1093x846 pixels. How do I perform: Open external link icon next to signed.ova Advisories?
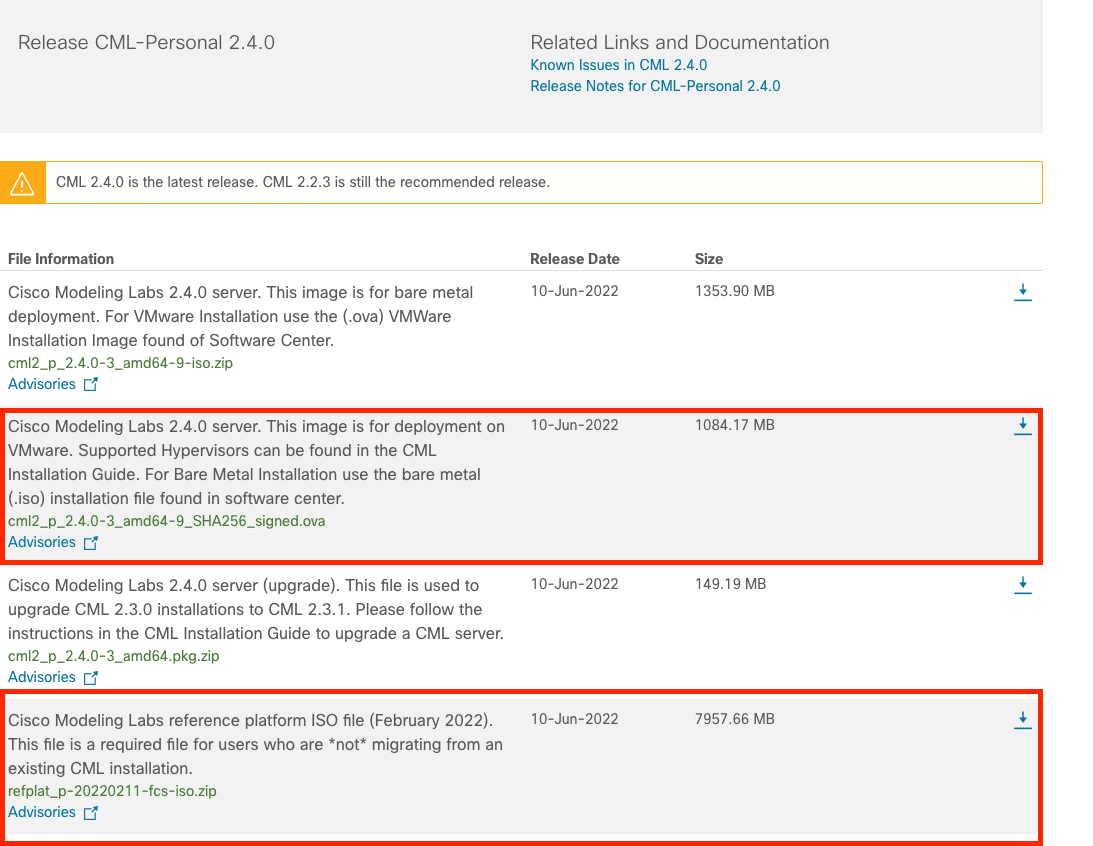[91, 542]
